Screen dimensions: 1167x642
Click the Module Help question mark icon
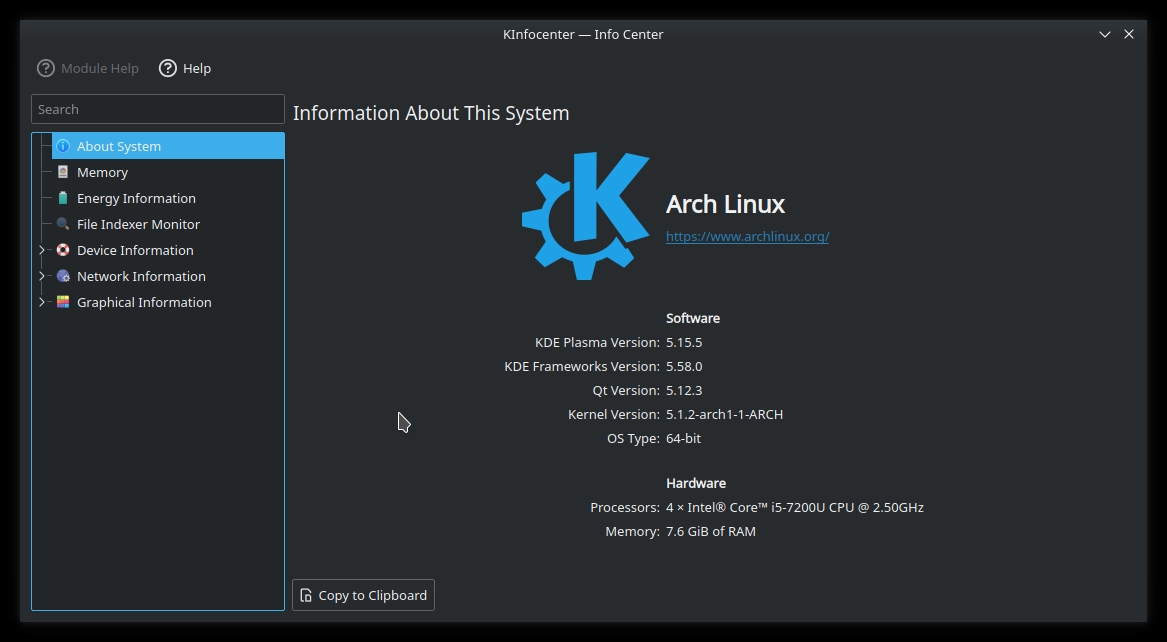45,68
